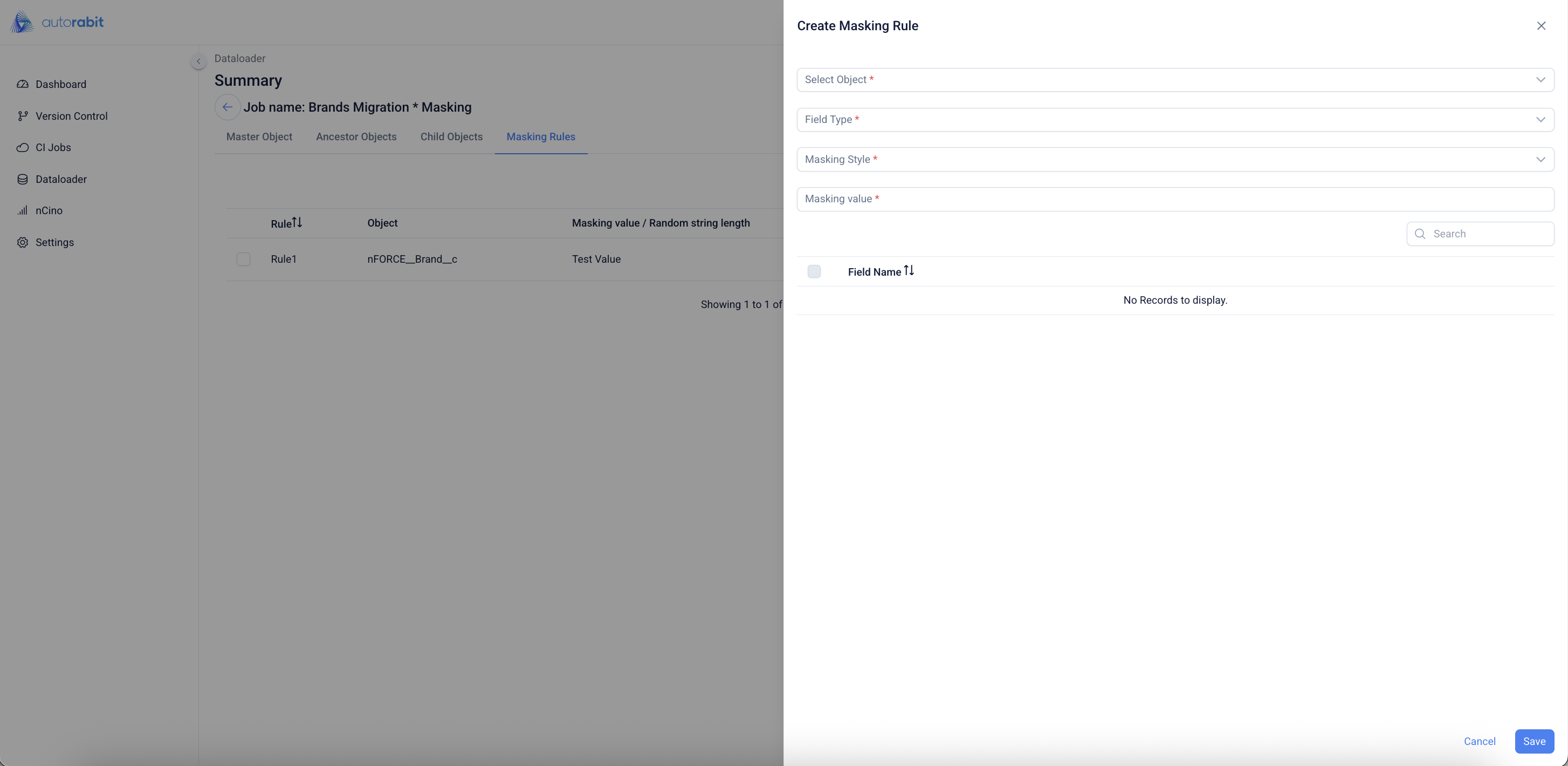This screenshot has height=766, width=1568.
Task: Click the Version Control branch icon
Action: (x=23, y=115)
